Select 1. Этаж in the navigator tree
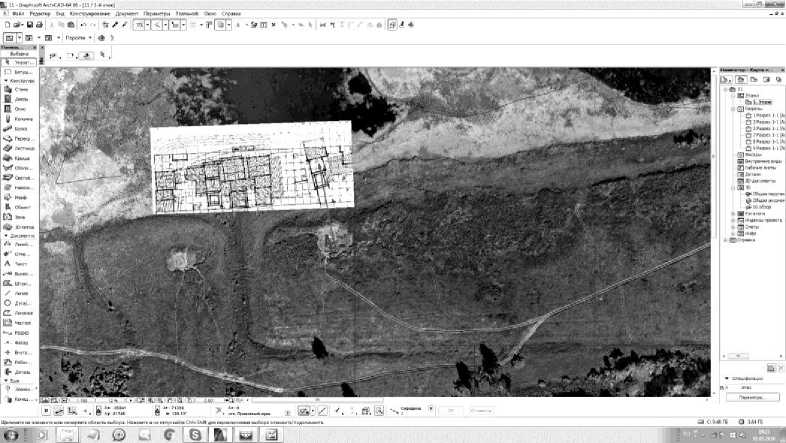 (x=761, y=102)
